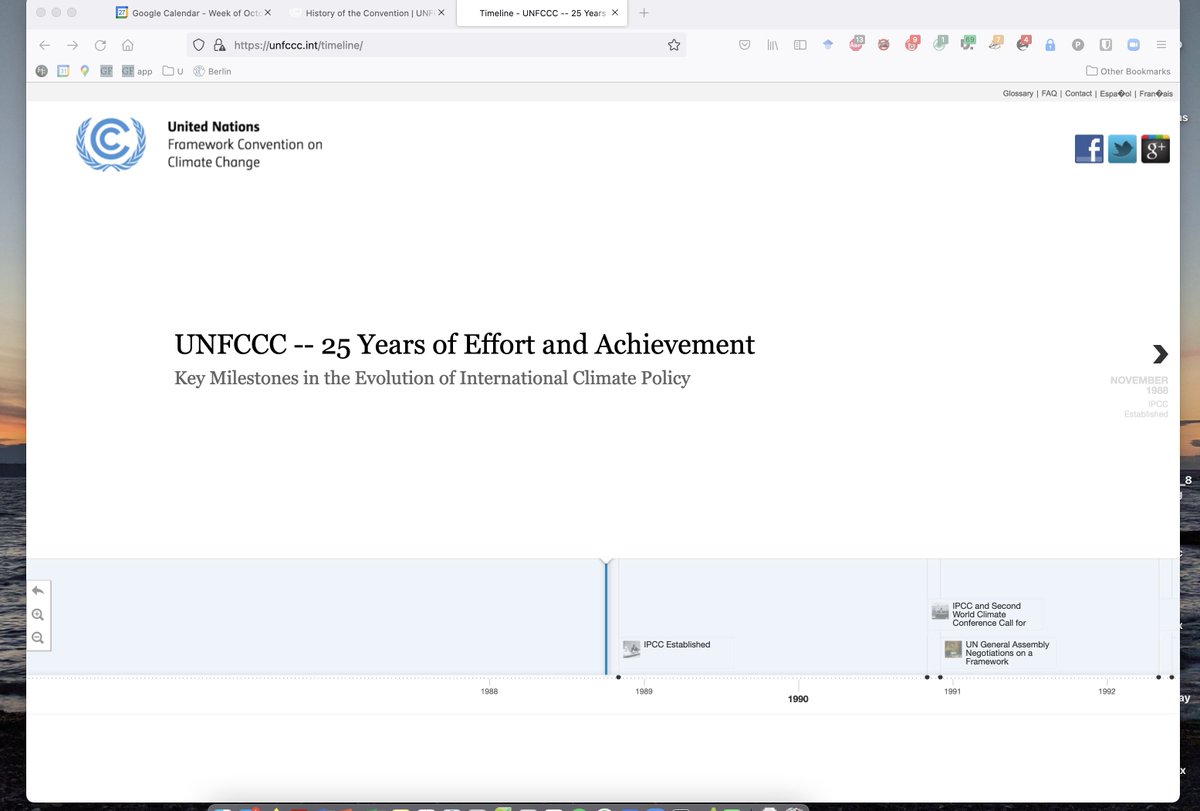Toggle the sidebar icon in toolbar

[x=800, y=45]
